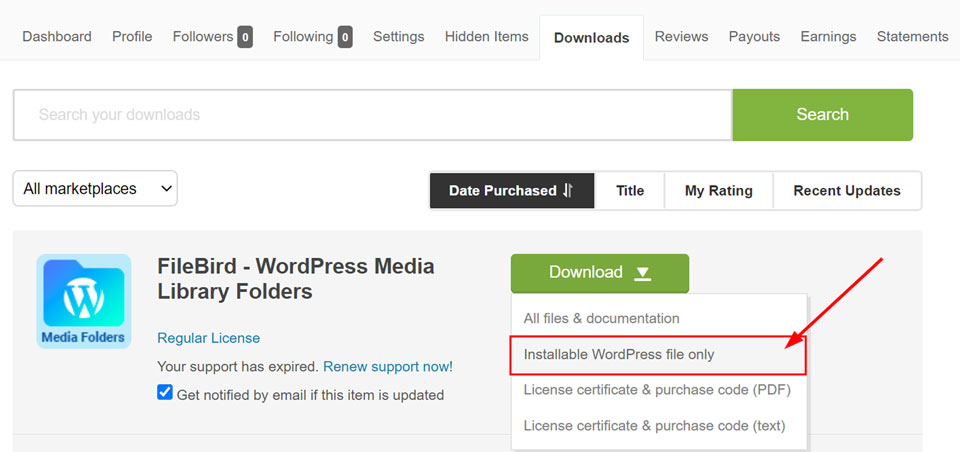Click the Renew support now link
Image resolution: width=960 pixels, height=452 pixels.
pos(388,367)
